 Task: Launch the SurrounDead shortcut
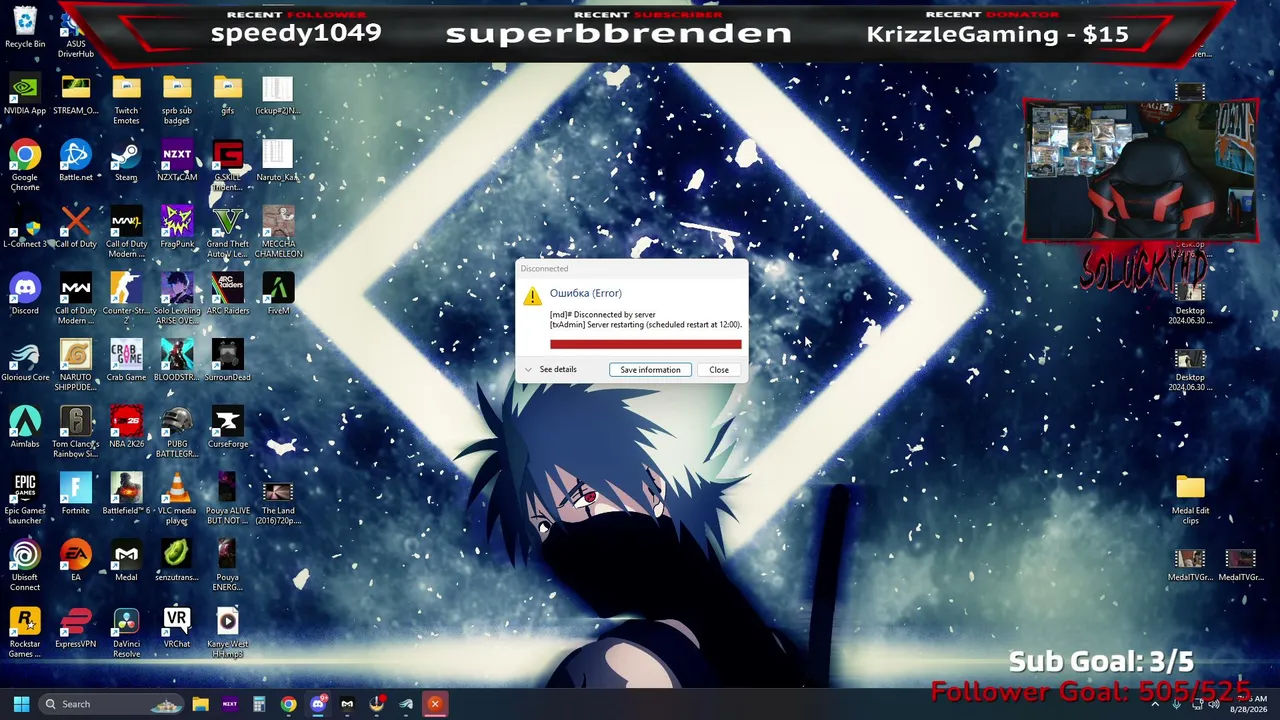(x=227, y=363)
